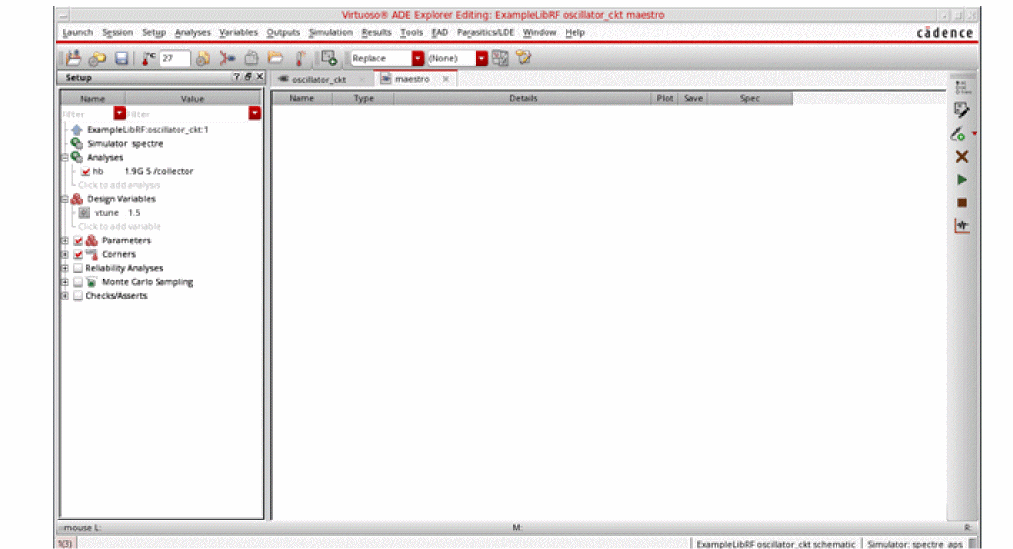The image size is (1013, 549).
Task: Click the open folder icon in the toolbar
Action: click(275, 58)
